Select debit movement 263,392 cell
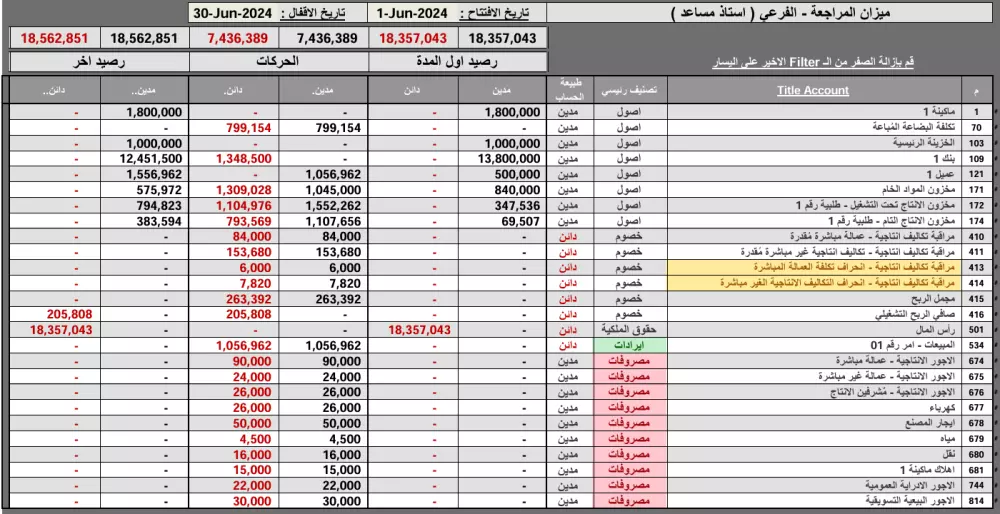The height and width of the screenshot is (514, 1000). (x=323, y=298)
